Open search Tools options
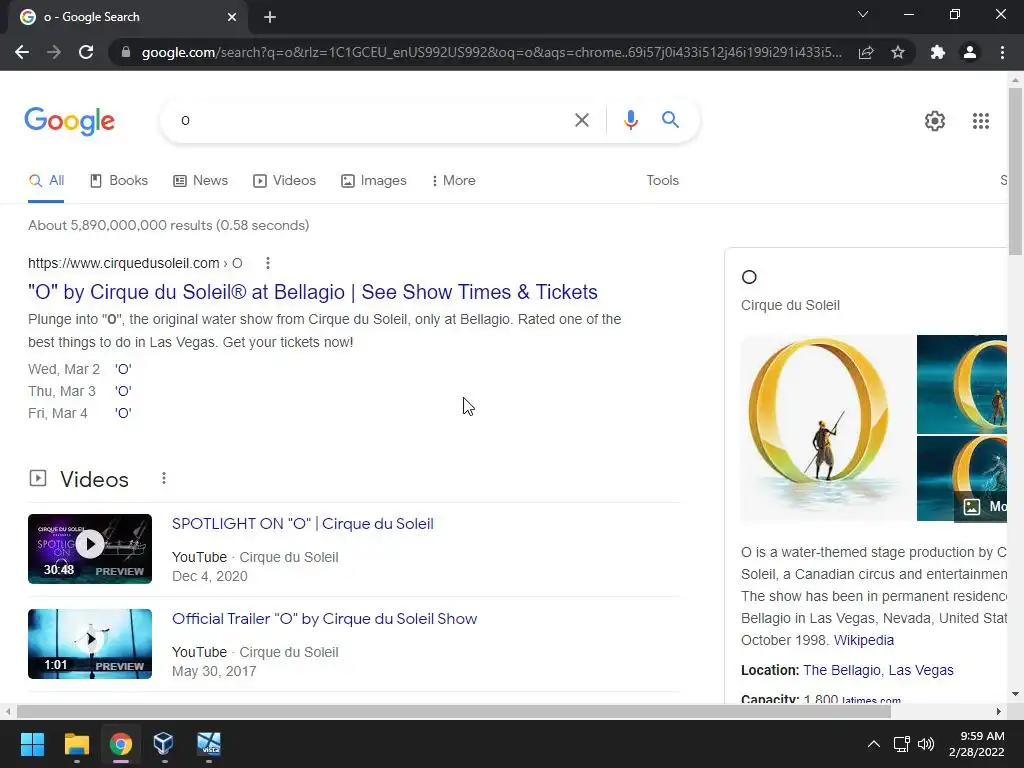This screenshot has width=1024, height=768. point(662,181)
